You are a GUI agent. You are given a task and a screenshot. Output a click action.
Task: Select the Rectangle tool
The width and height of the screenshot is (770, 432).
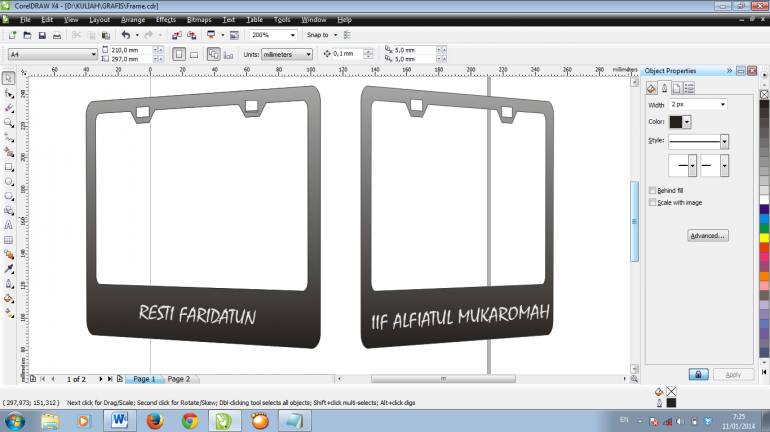(8, 167)
